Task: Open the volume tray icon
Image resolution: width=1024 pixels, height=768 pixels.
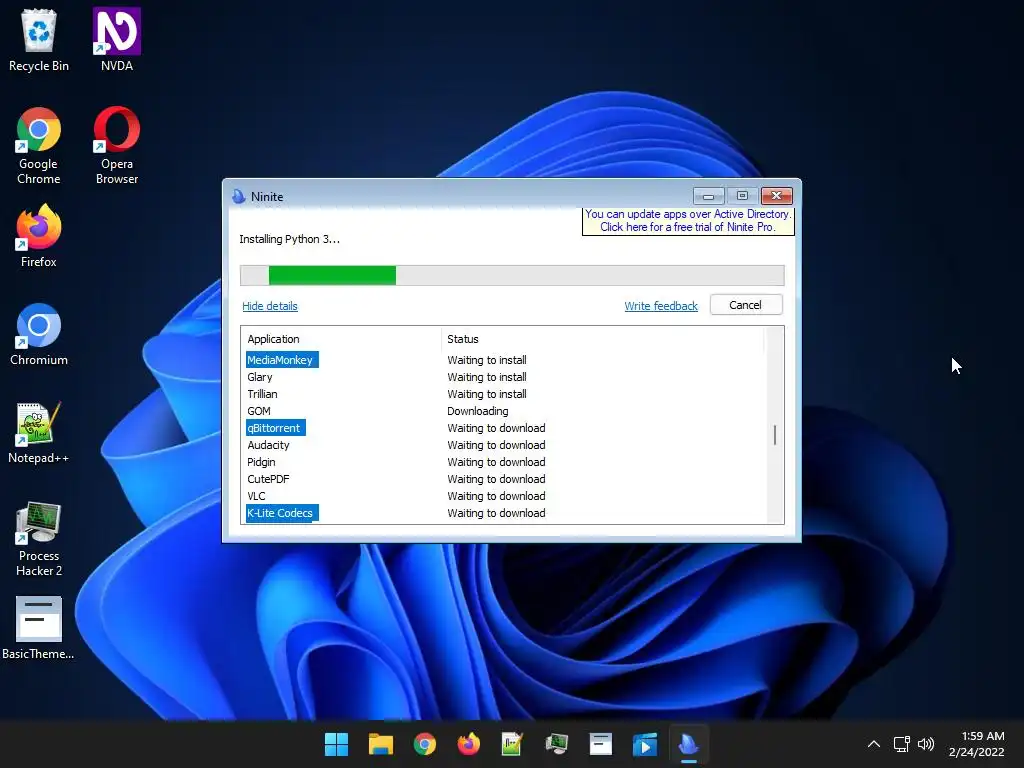Action: click(x=926, y=744)
